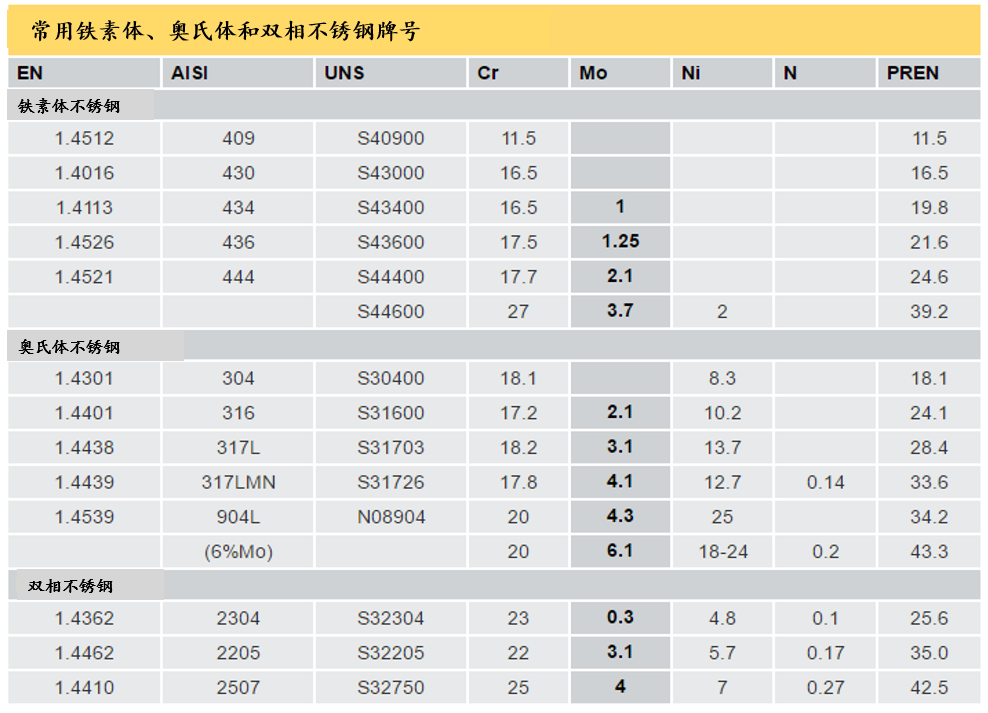
Task: Click the N value 0.27
Action: click(x=825, y=688)
